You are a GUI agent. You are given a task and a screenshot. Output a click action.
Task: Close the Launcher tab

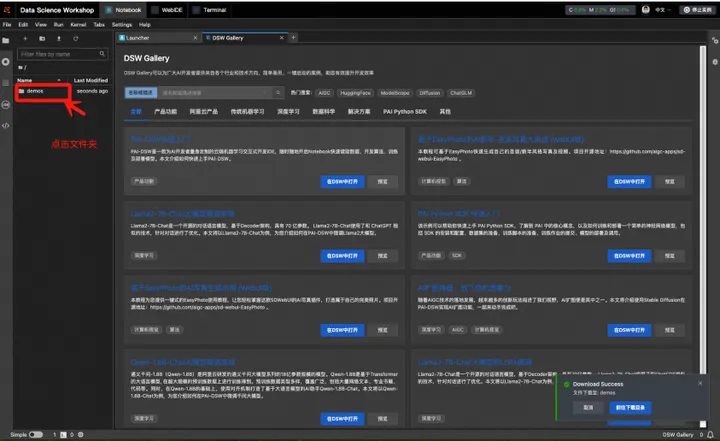pos(195,38)
